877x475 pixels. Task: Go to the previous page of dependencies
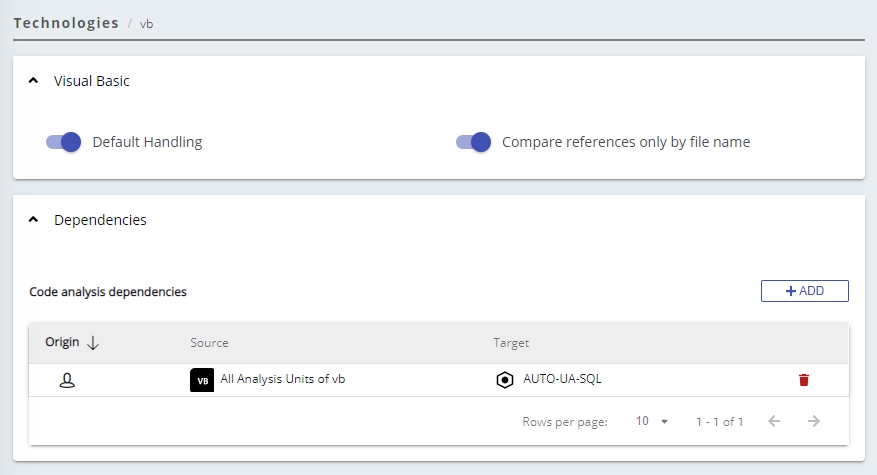point(774,421)
